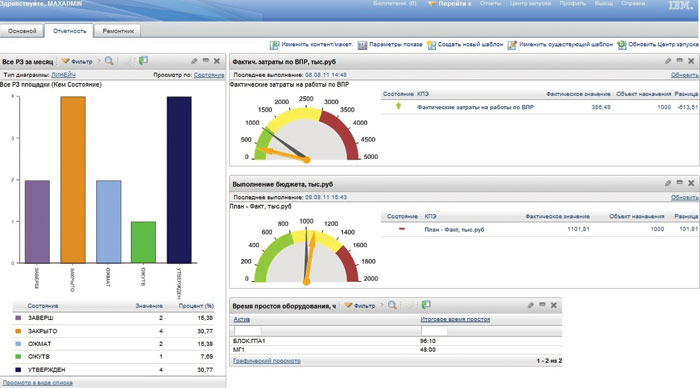Minimize the Выполнение бюджета portlet

click(679, 183)
